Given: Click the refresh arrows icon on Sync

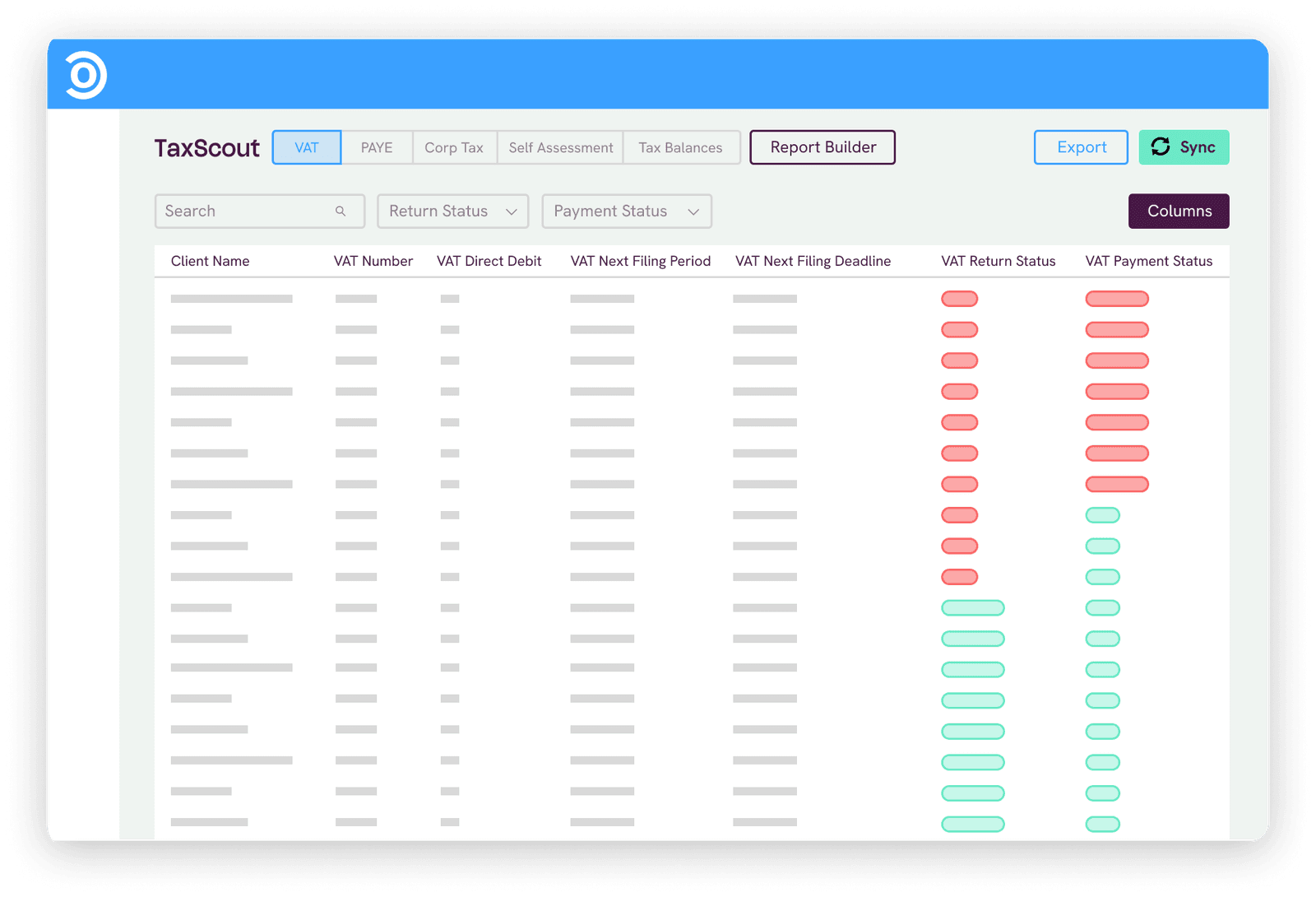Looking at the screenshot, I should [x=1161, y=146].
